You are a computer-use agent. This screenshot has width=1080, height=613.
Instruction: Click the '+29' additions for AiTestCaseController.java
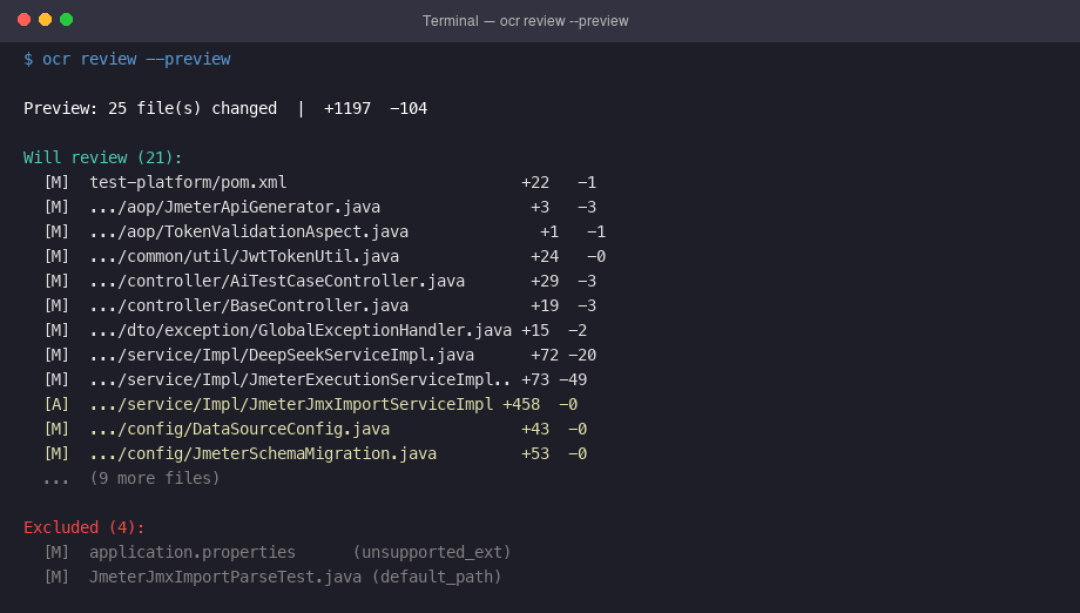click(x=545, y=281)
